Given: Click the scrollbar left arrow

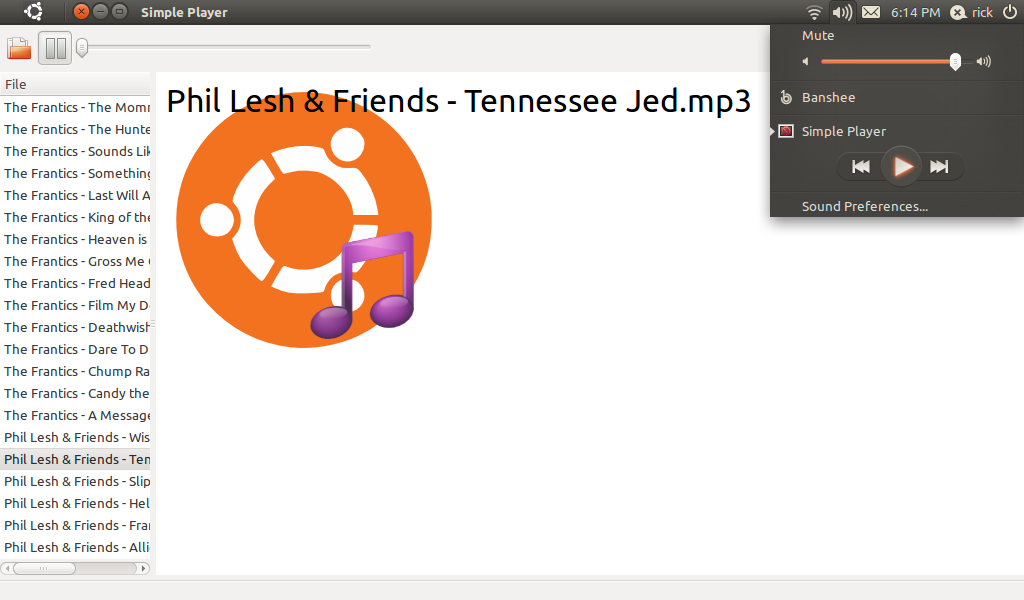Looking at the screenshot, I should [x=7, y=569].
